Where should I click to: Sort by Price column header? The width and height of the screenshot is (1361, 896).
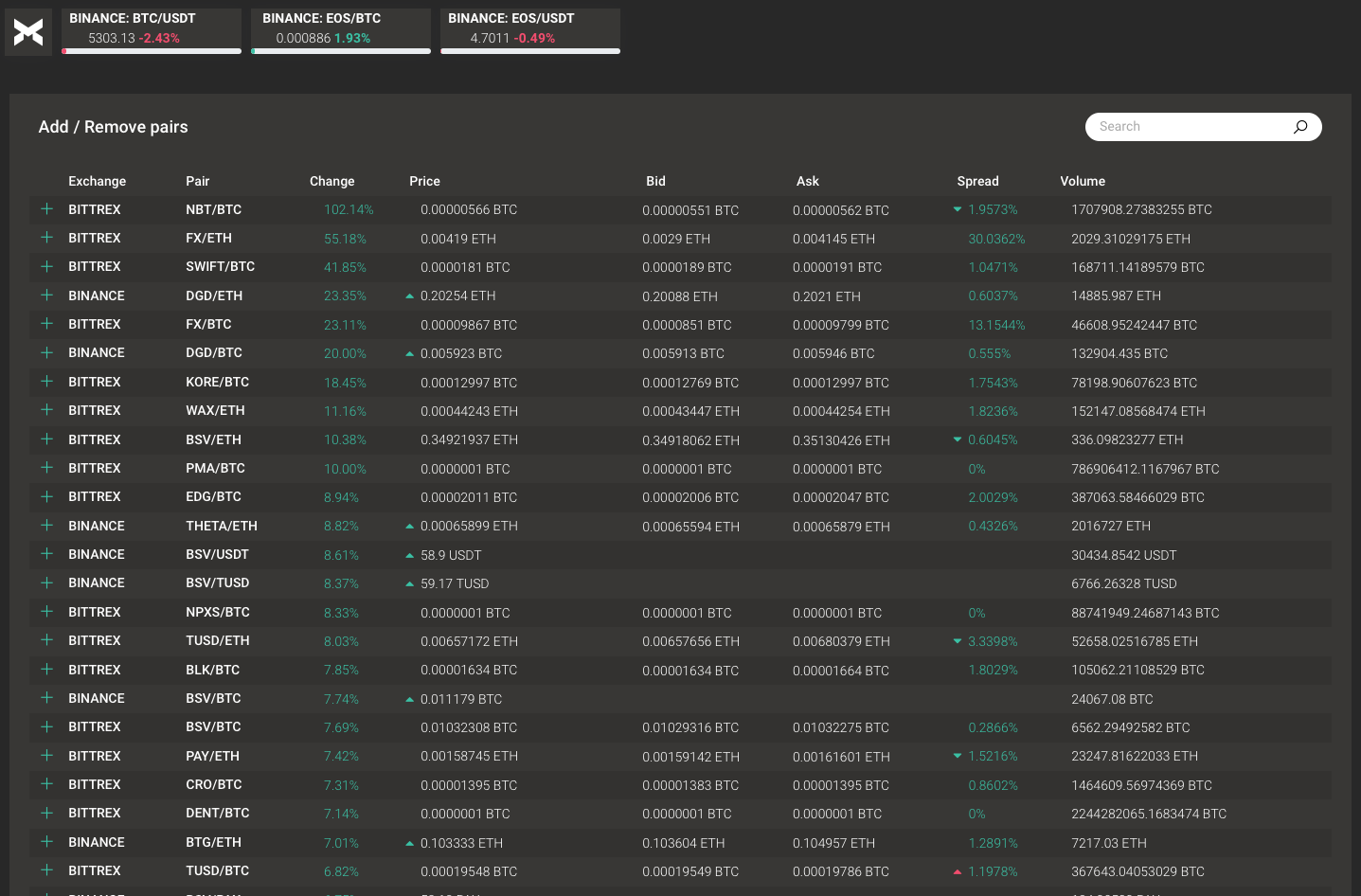pos(424,181)
